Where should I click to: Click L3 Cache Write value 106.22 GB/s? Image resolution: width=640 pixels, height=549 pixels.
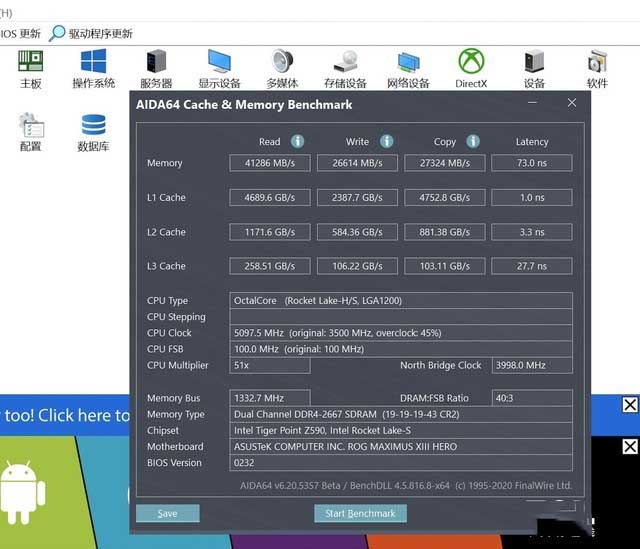coord(357,266)
